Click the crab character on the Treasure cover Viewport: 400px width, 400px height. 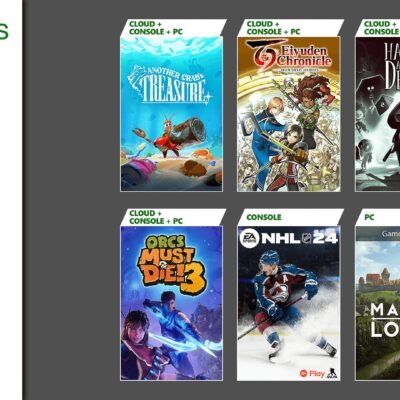(x=167, y=136)
